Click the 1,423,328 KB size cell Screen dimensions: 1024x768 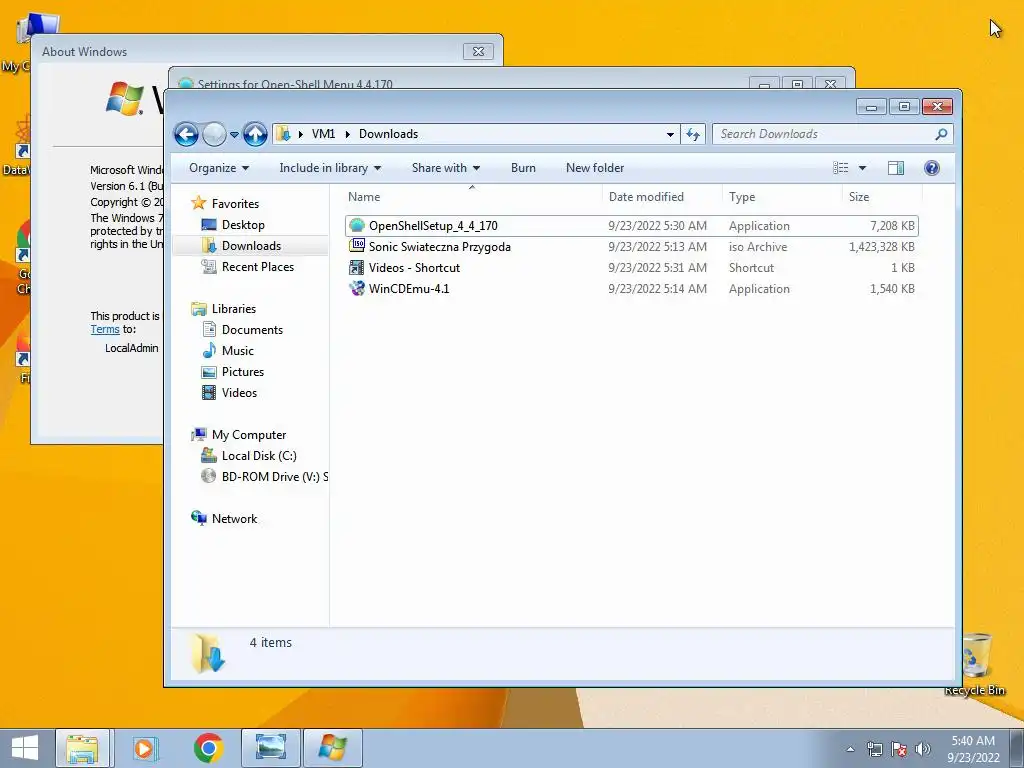[882, 247]
